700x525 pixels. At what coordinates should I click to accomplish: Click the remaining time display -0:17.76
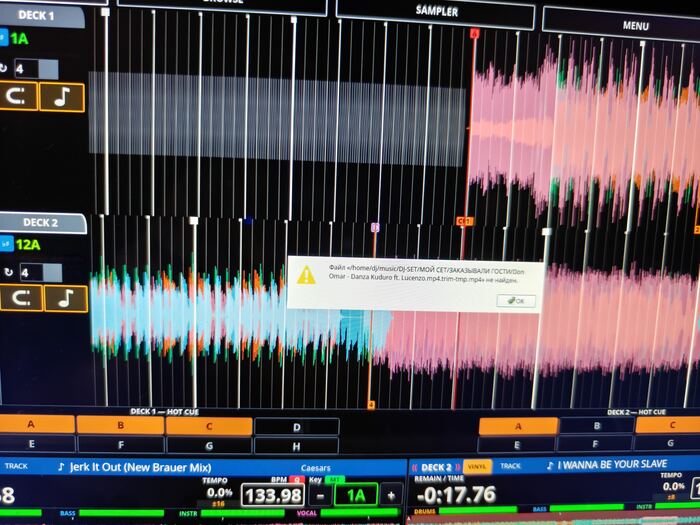coord(455,495)
